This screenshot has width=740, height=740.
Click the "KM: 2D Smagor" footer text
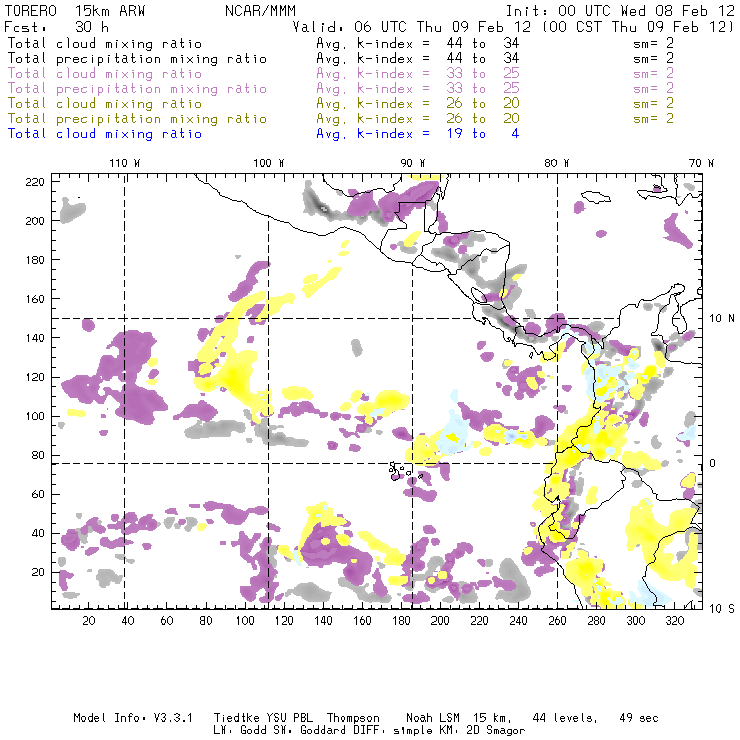click(481, 730)
